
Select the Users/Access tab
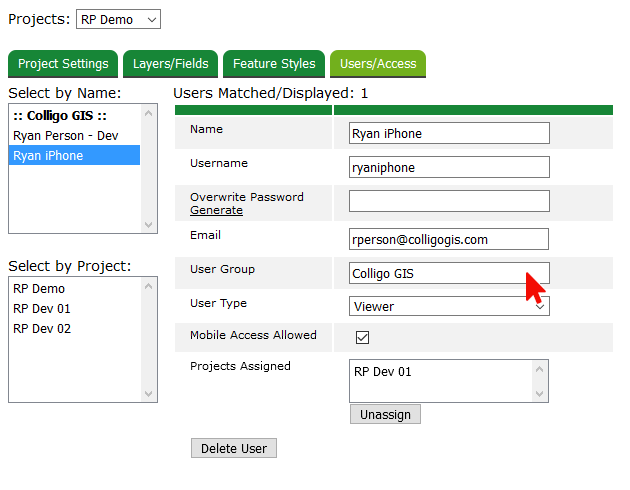[378, 64]
